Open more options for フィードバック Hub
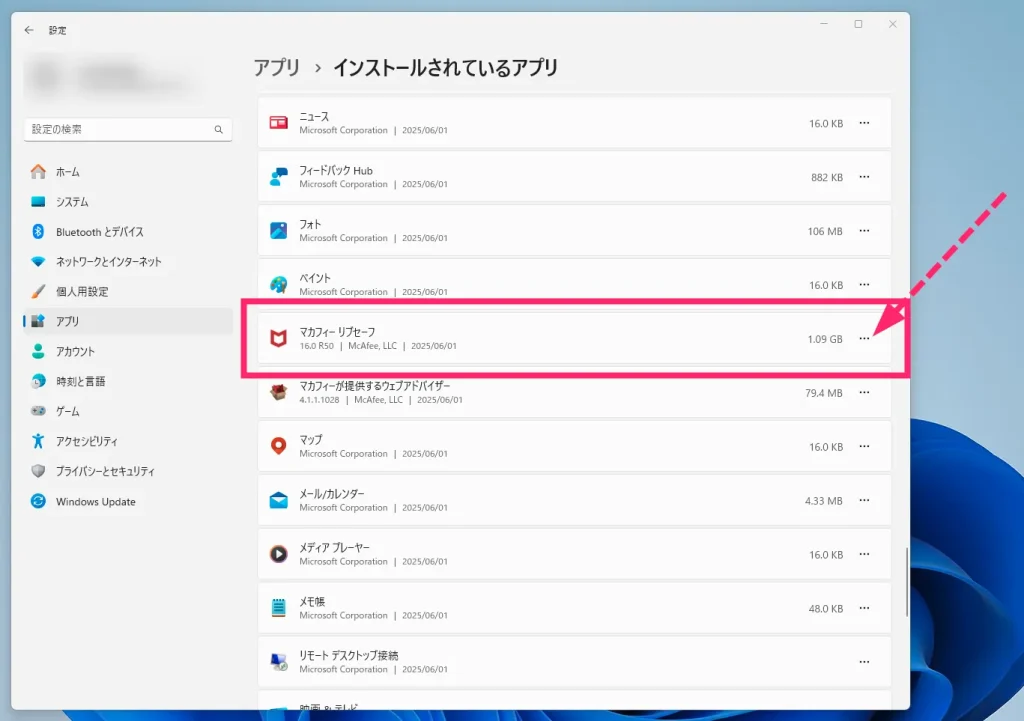Image resolution: width=1024 pixels, height=721 pixels. pyautogui.click(x=865, y=177)
